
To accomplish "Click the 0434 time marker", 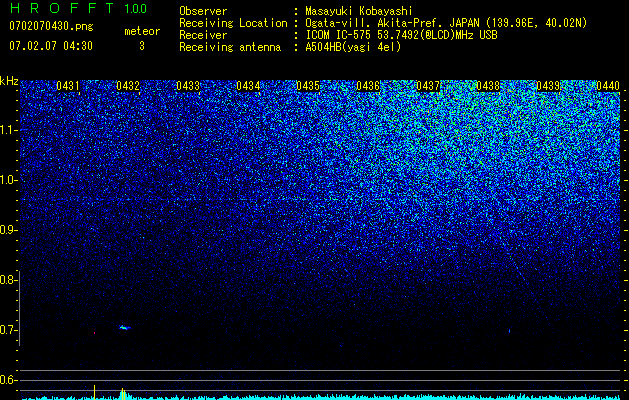I will point(248,86).
